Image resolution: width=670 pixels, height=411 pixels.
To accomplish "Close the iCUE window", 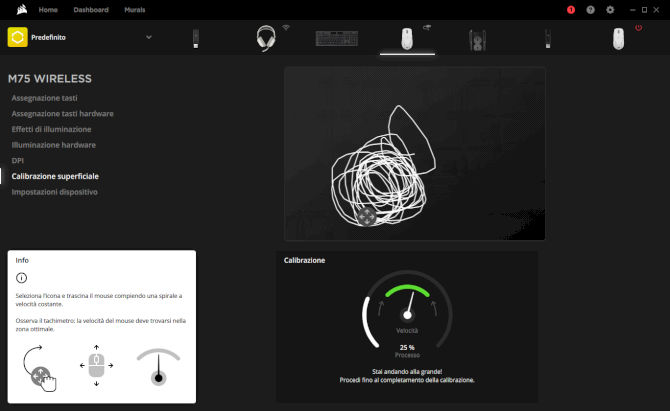I will tap(656, 10).
